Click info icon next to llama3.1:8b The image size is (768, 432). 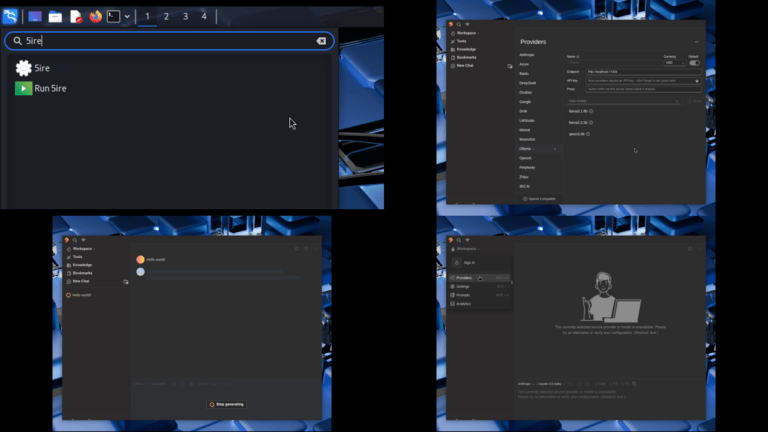click(591, 111)
